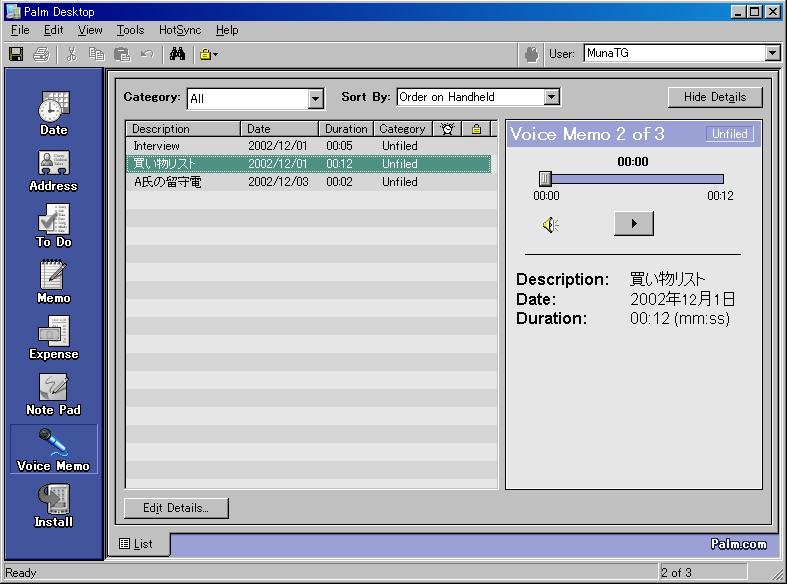
Task: Click the playback position slider thumb
Action: tap(545, 179)
